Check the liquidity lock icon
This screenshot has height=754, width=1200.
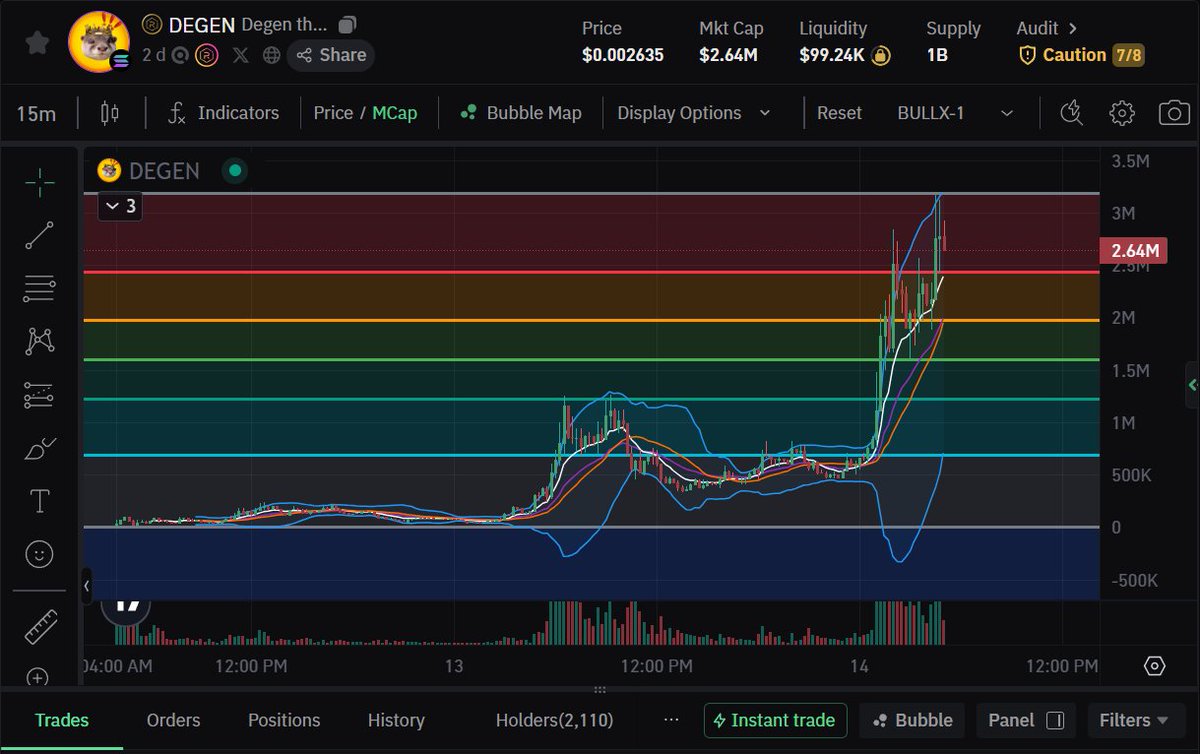880,55
